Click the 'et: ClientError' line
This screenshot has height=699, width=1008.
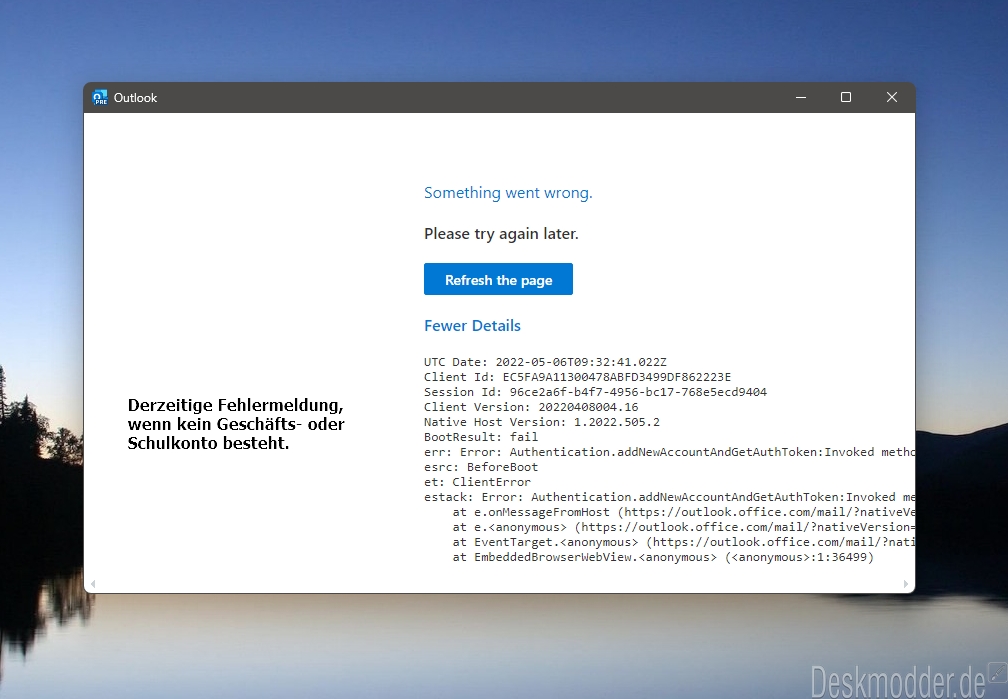coord(478,482)
